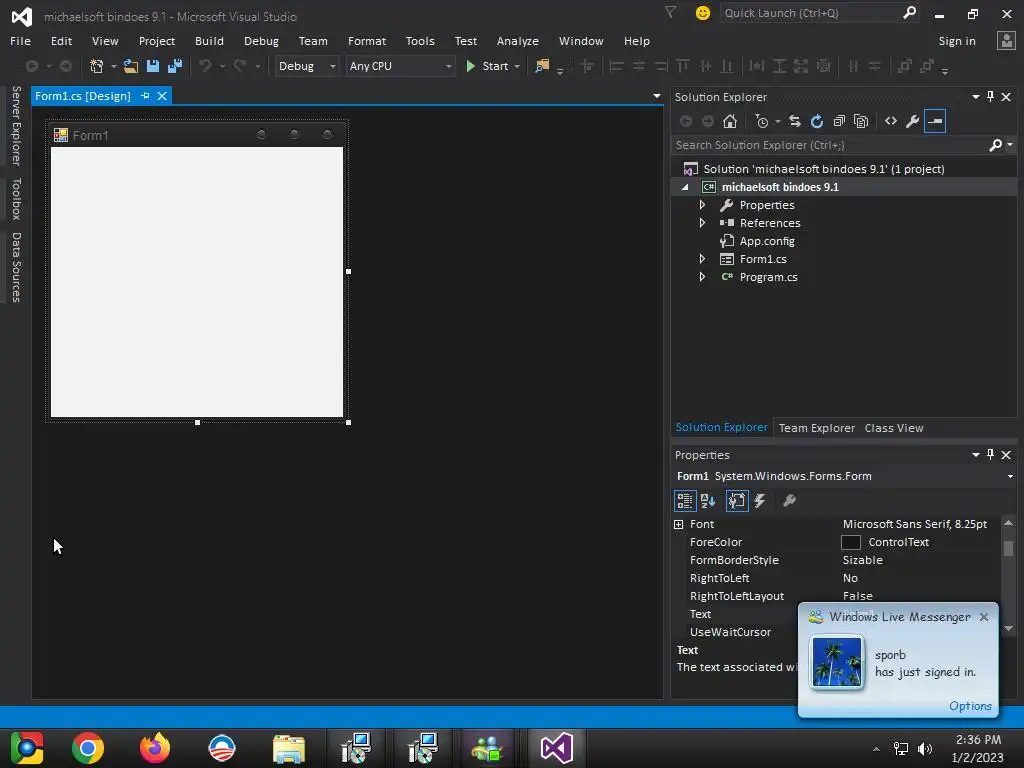Expand the Form1.cs node
The image size is (1024, 768).
click(702, 259)
